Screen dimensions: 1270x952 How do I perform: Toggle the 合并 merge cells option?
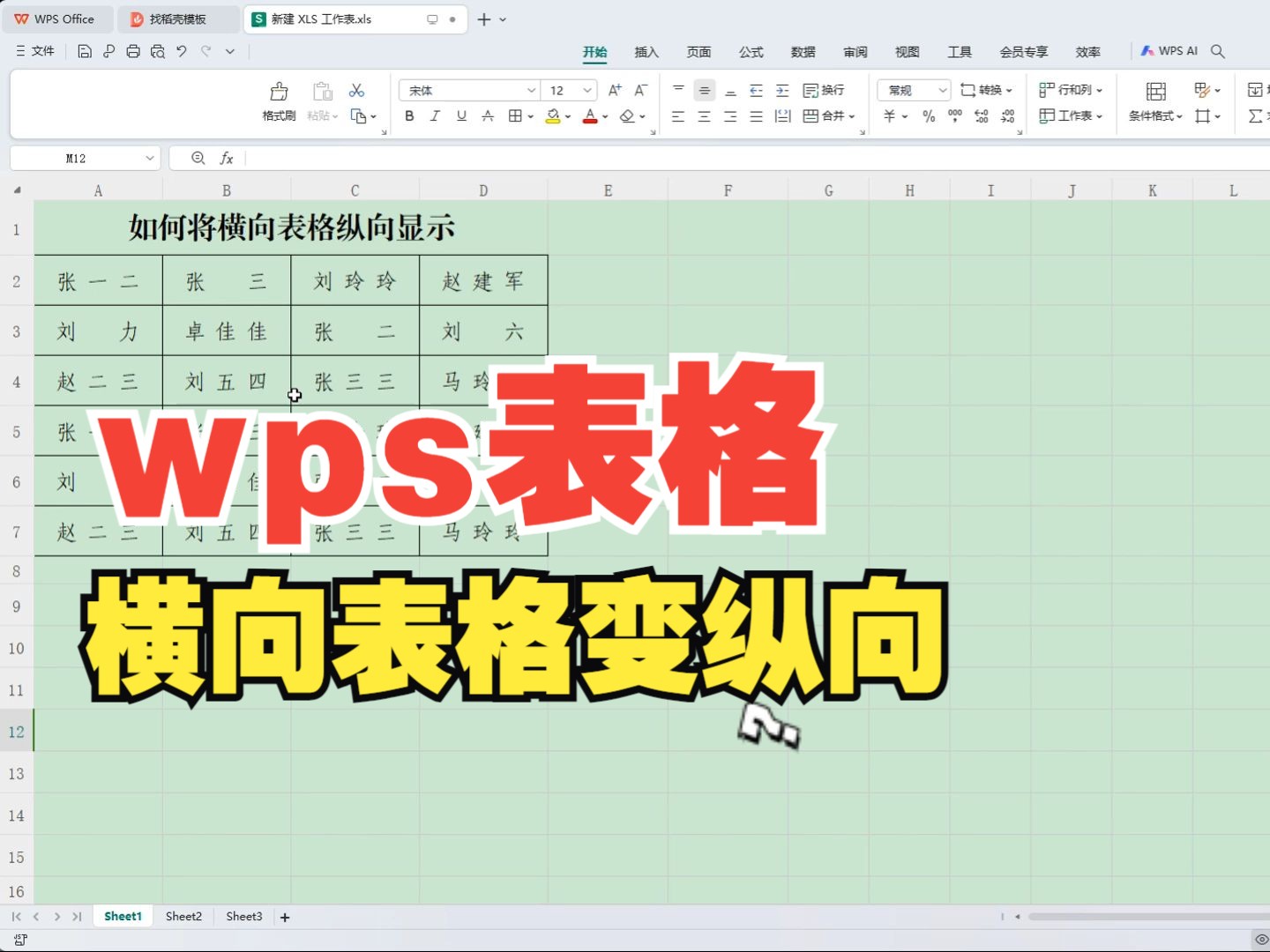[828, 115]
